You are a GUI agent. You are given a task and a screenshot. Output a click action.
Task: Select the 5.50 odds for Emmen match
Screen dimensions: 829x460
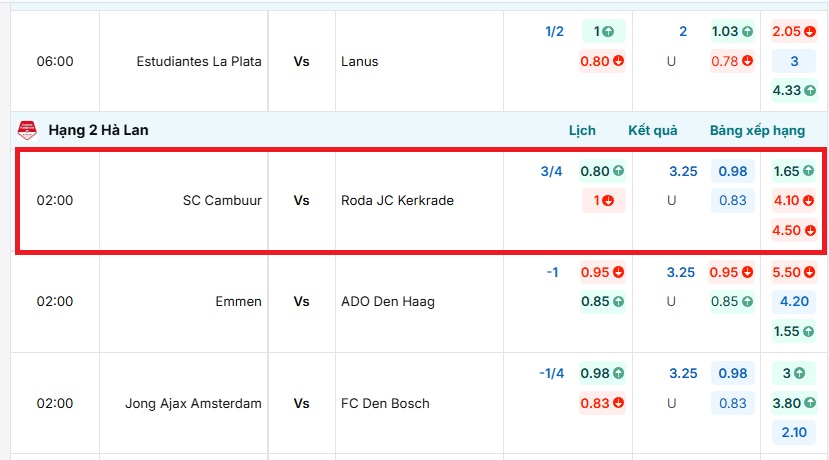(x=793, y=272)
